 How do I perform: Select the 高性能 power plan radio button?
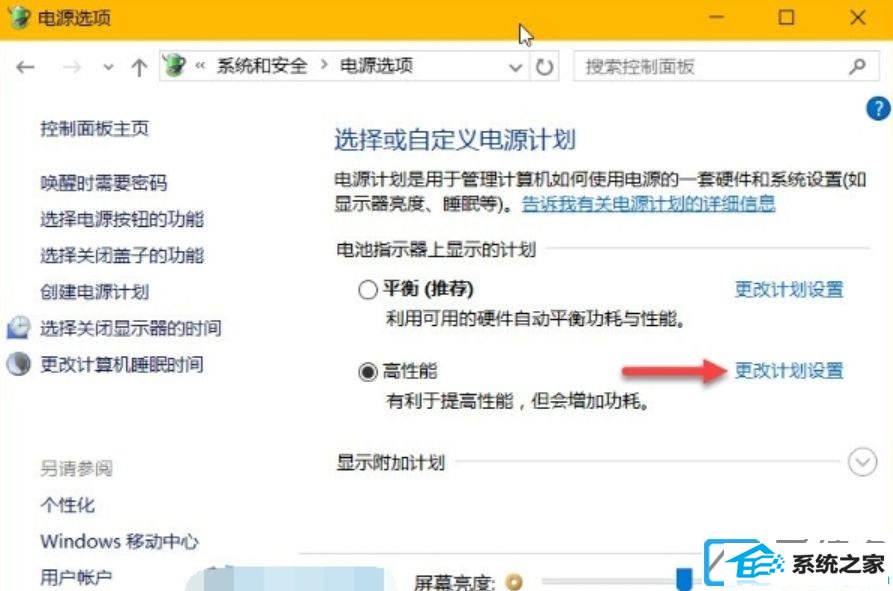pyautogui.click(x=368, y=372)
